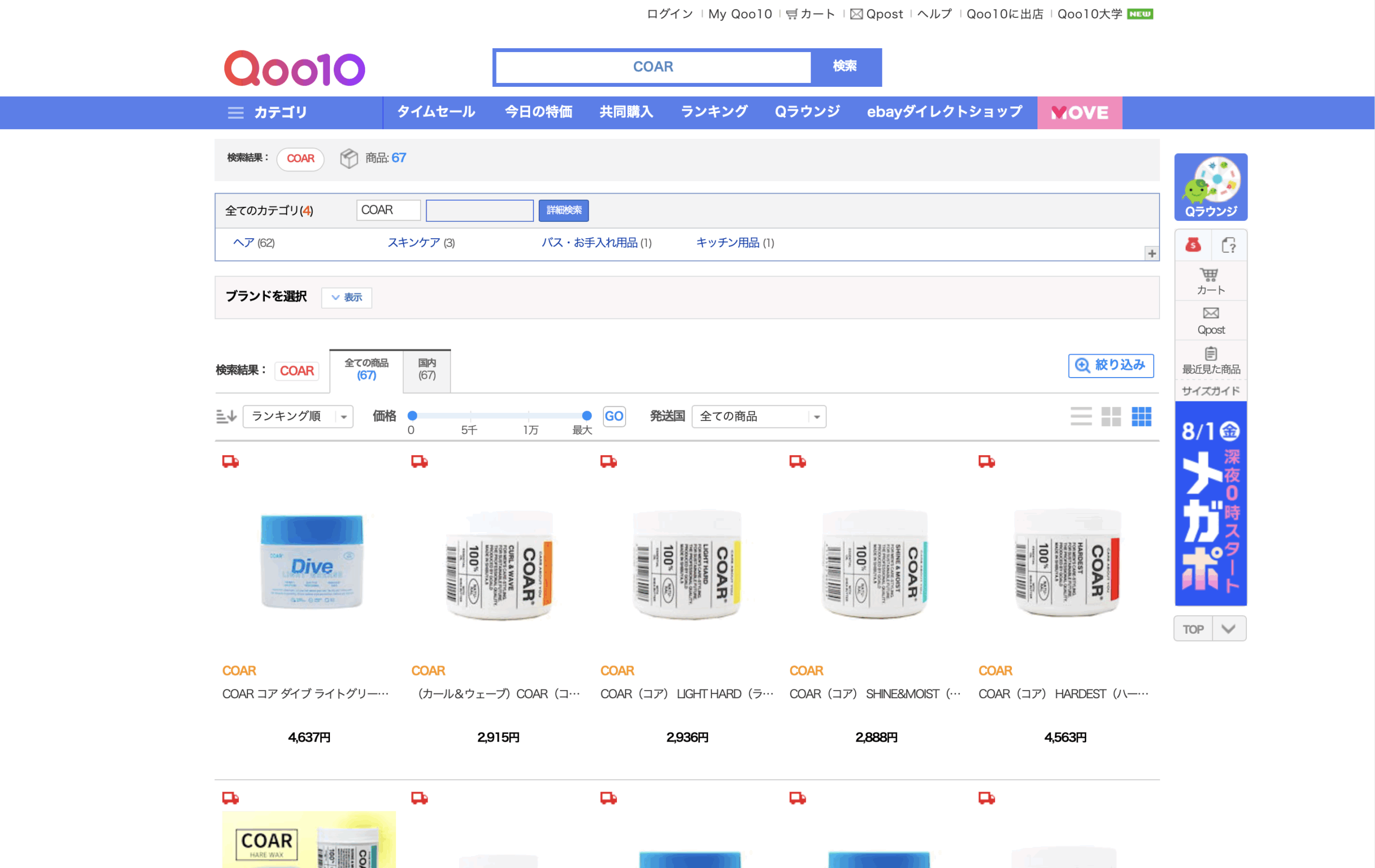Click the sort order arrow icon
The image size is (1375, 868).
click(x=226, y=416)
